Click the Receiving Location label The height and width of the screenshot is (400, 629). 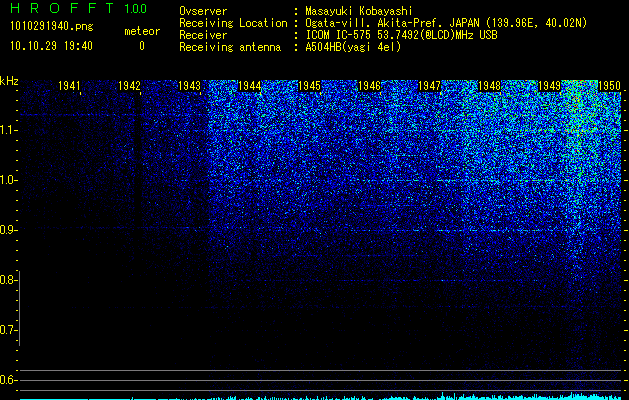point(233,23)
